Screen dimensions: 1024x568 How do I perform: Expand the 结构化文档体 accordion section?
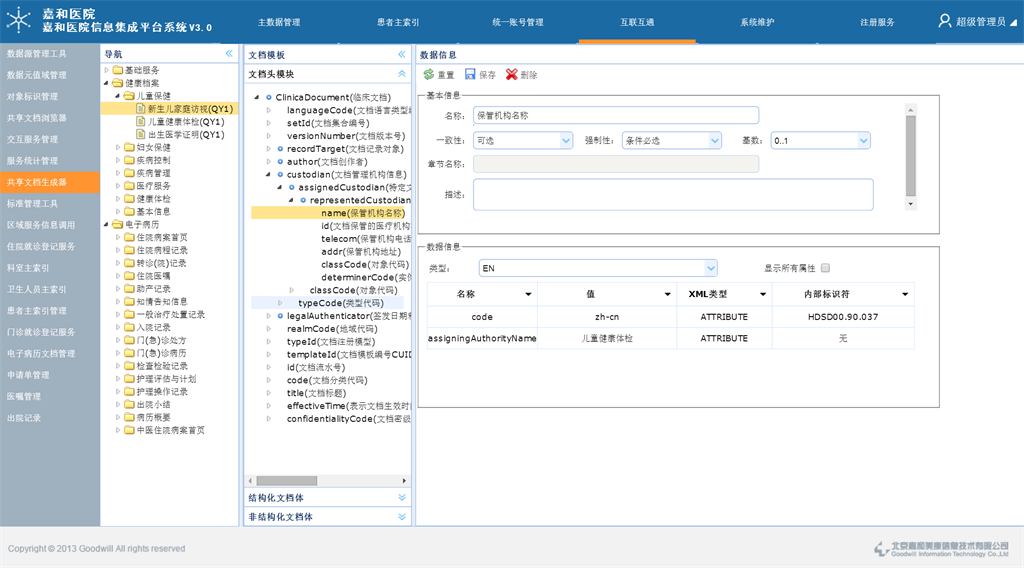click(402, 497)
